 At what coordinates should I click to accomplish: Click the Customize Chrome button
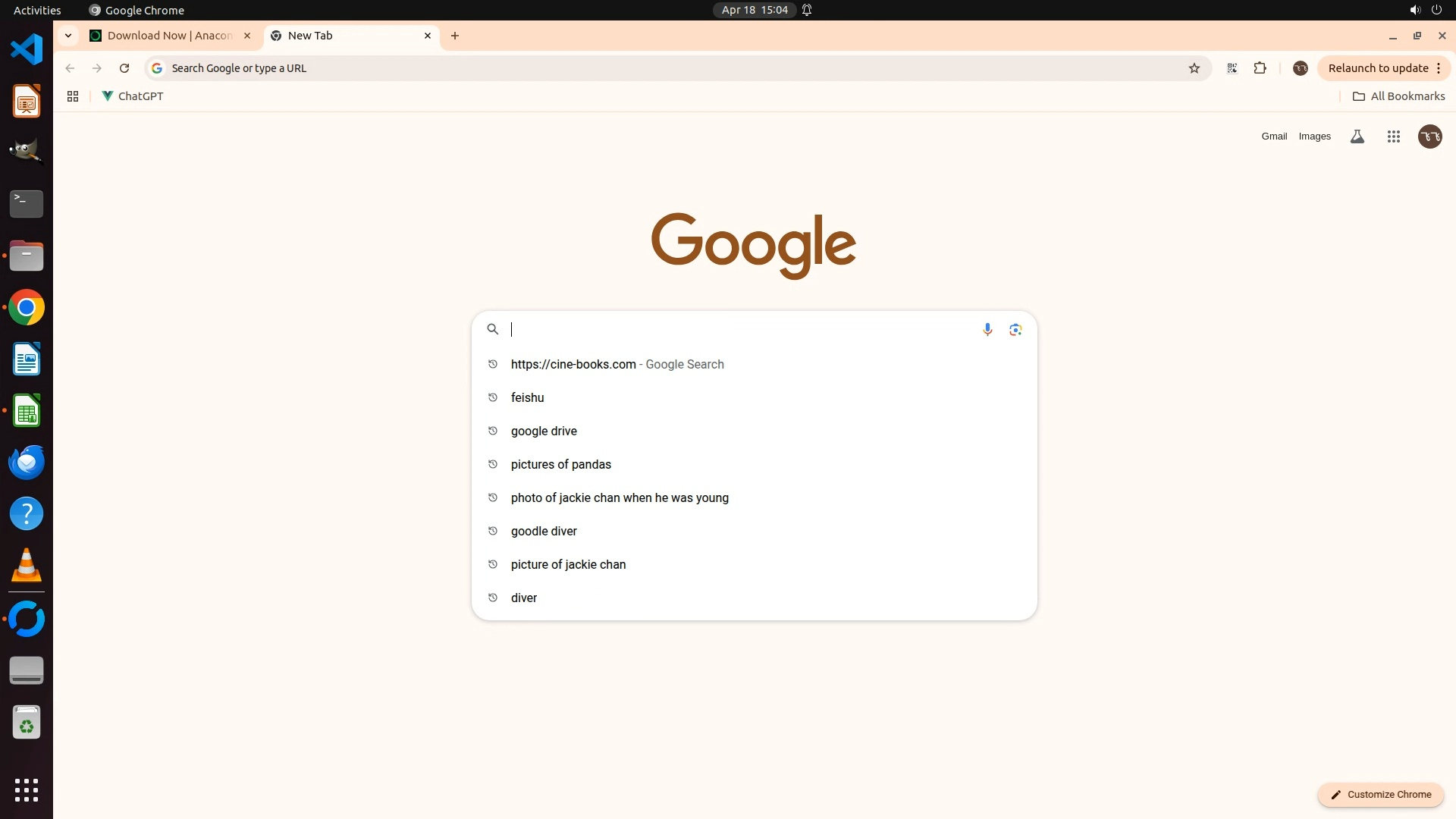coord(1380,794)
